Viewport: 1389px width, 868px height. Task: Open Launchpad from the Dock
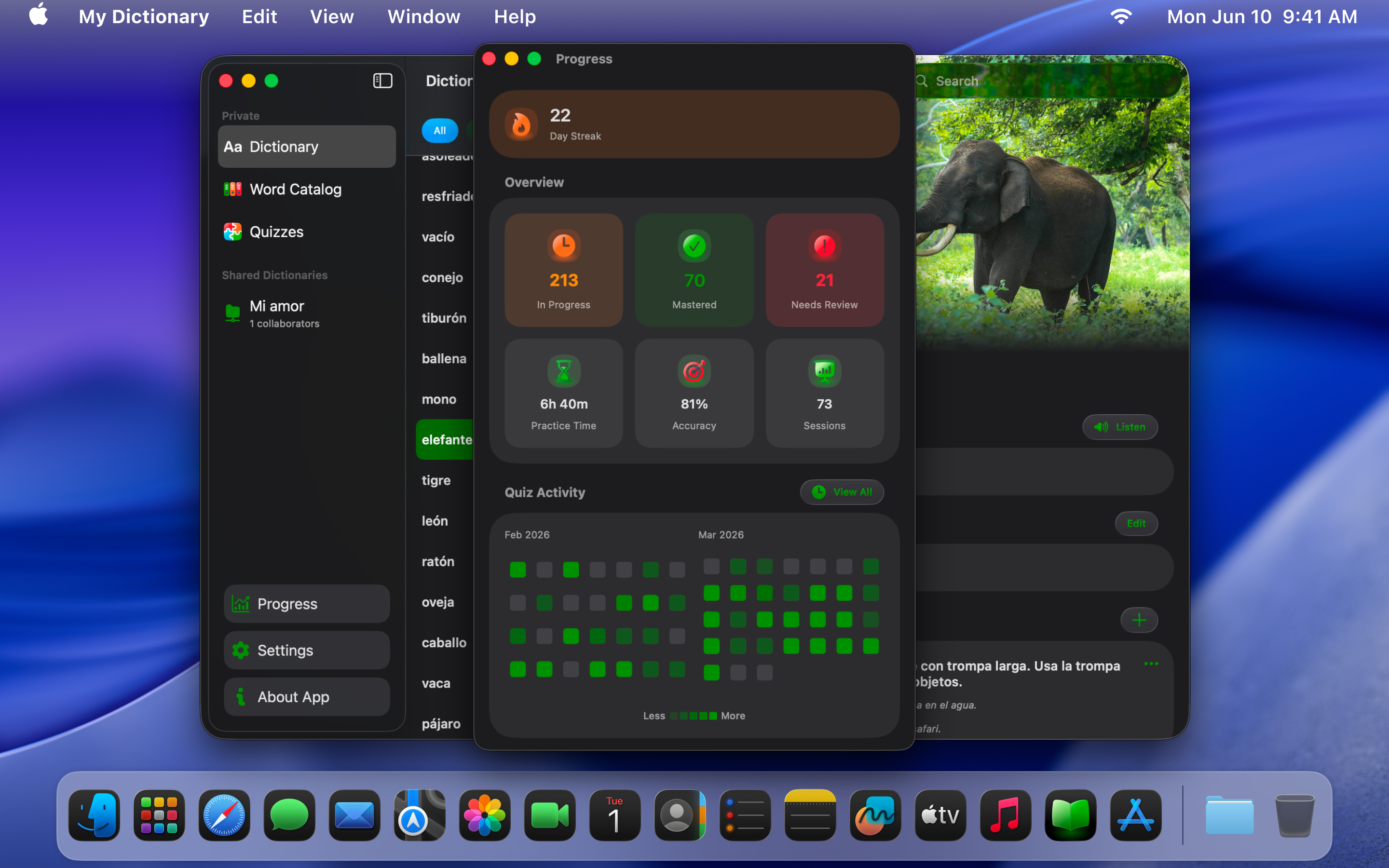pos(159,815)
